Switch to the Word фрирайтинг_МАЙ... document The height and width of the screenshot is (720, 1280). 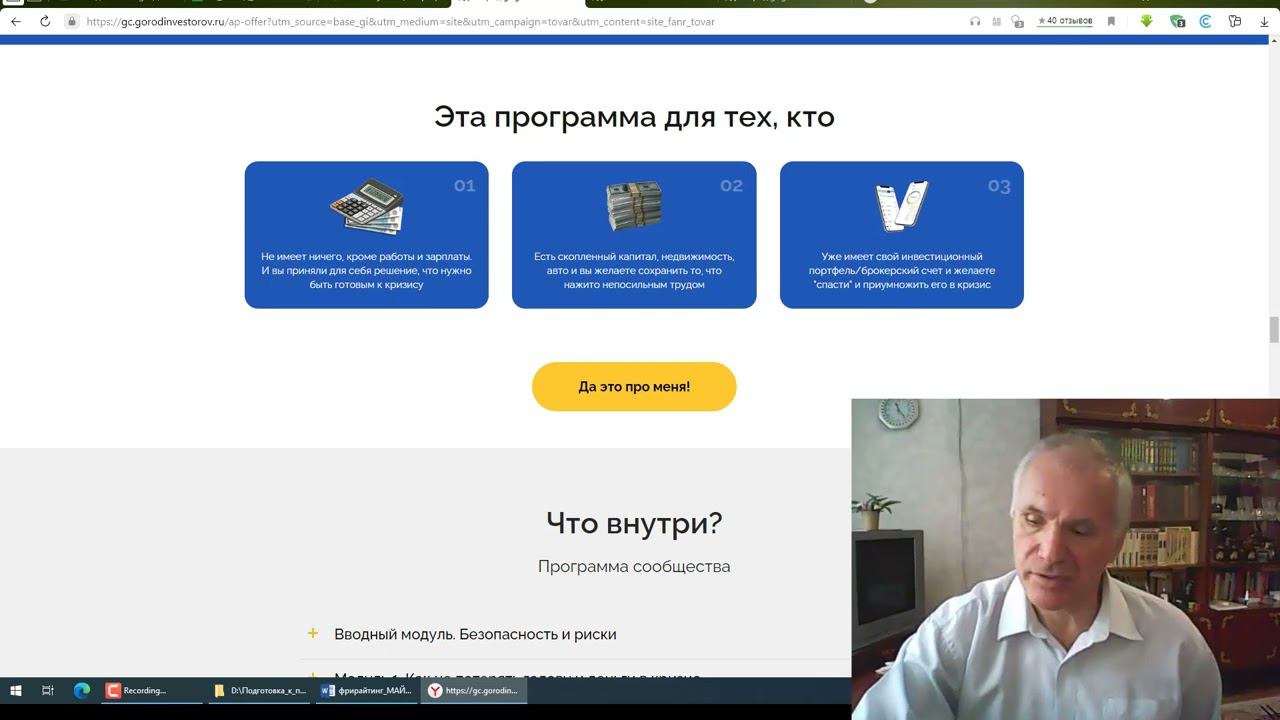coord(366,690)
